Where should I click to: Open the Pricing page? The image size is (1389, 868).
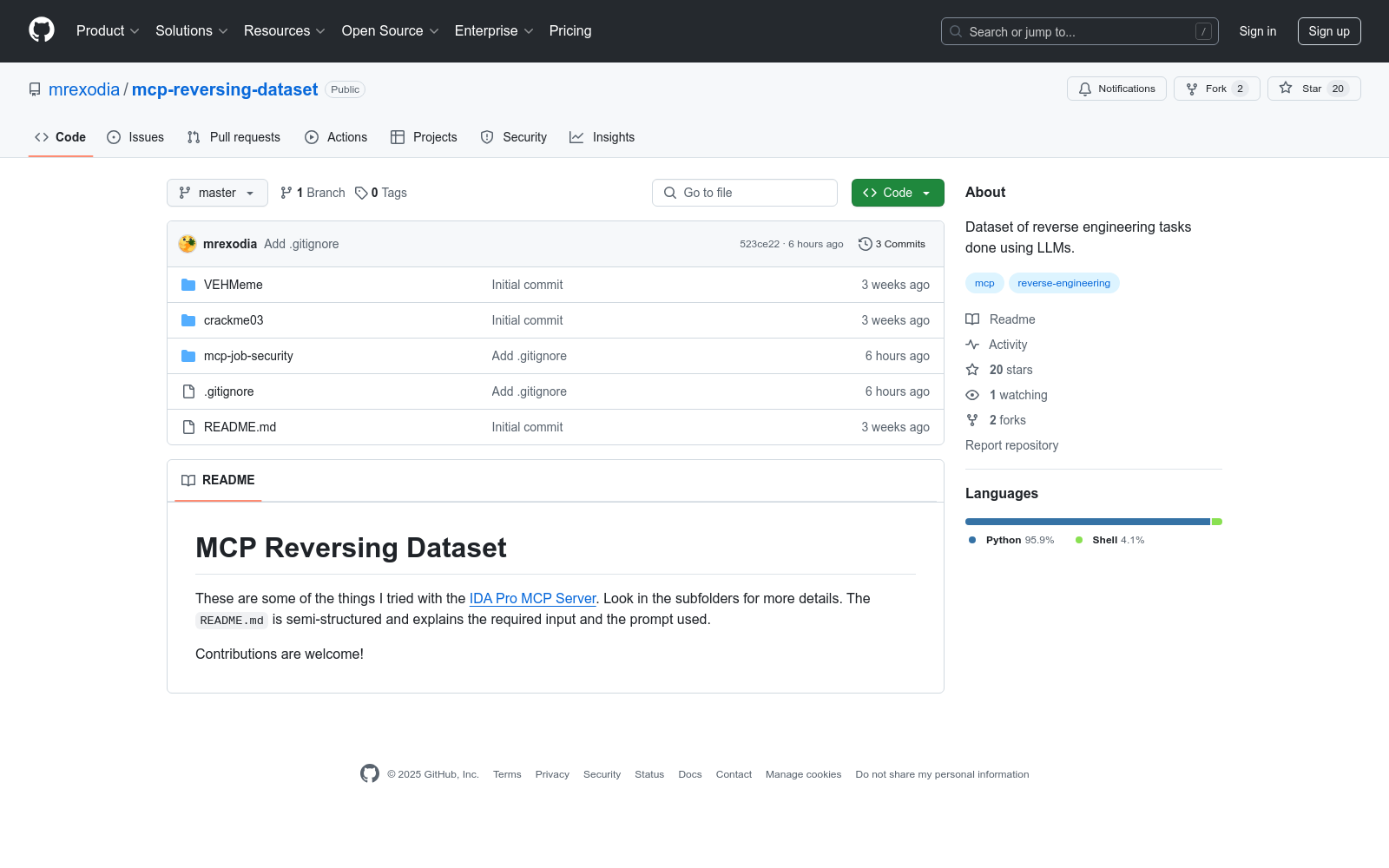tap(570, 30)
